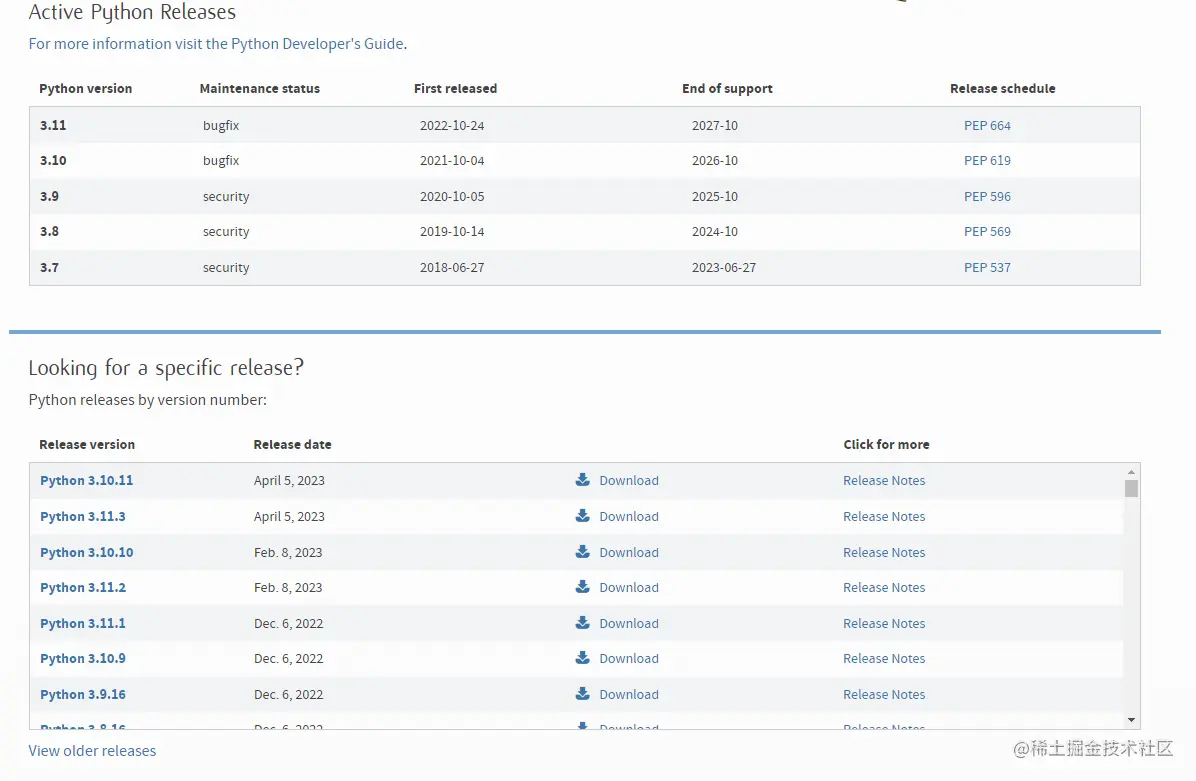Open the Python 3.11.1 release page
Screen dimensions: 1196x781
(82, 623)
